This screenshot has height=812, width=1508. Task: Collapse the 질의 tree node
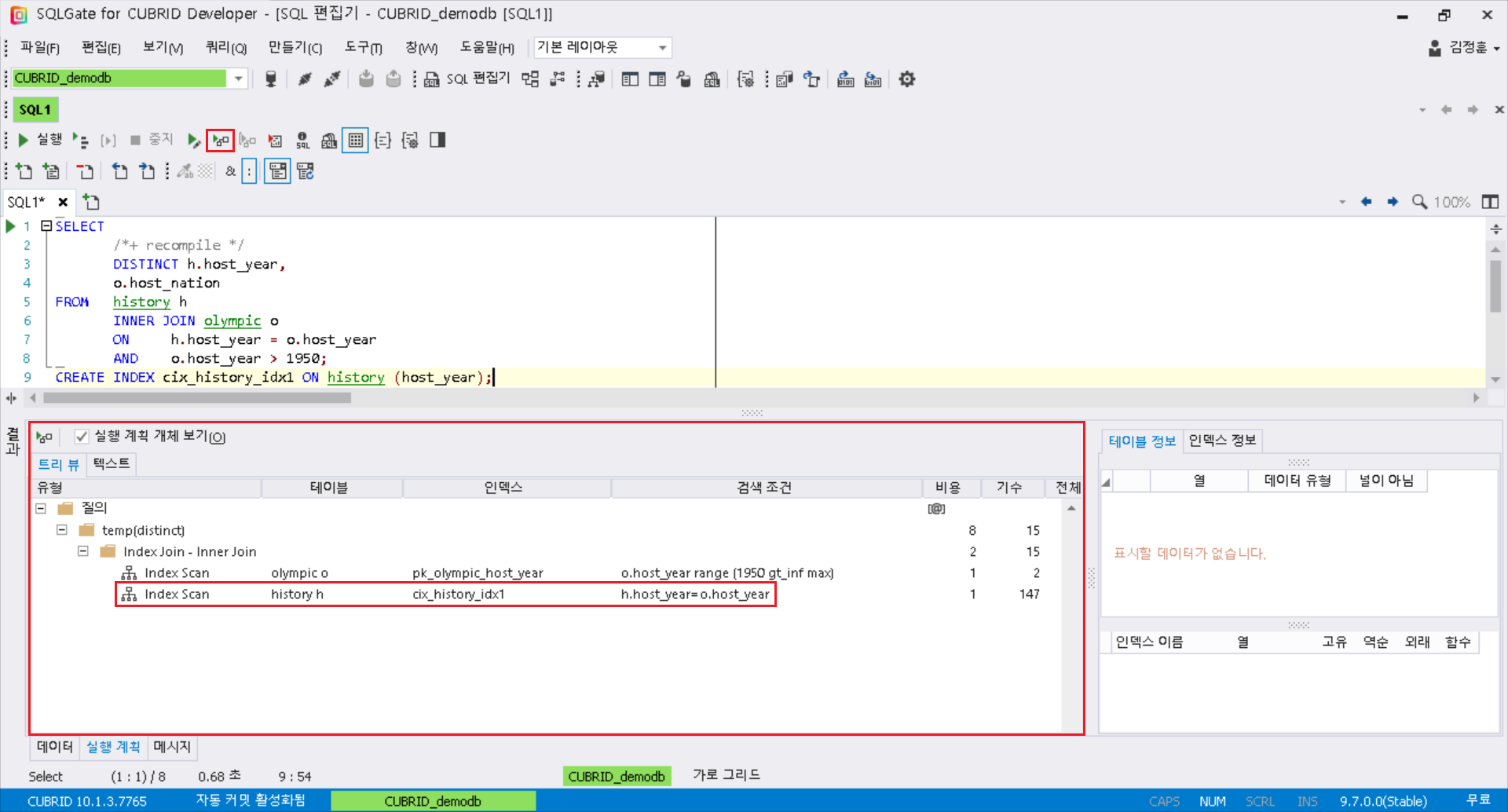(x=41, y=508)
